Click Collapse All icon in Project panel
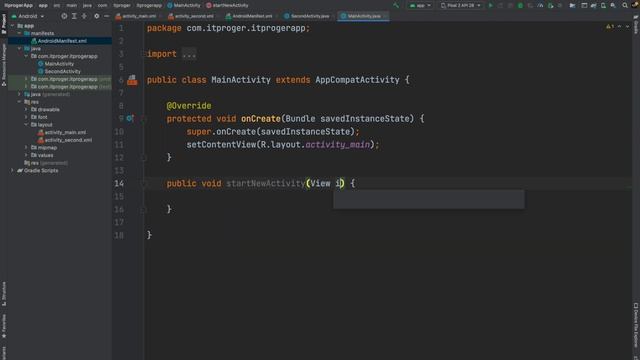Viewport: 640px width, 360px height. (84, 16)
